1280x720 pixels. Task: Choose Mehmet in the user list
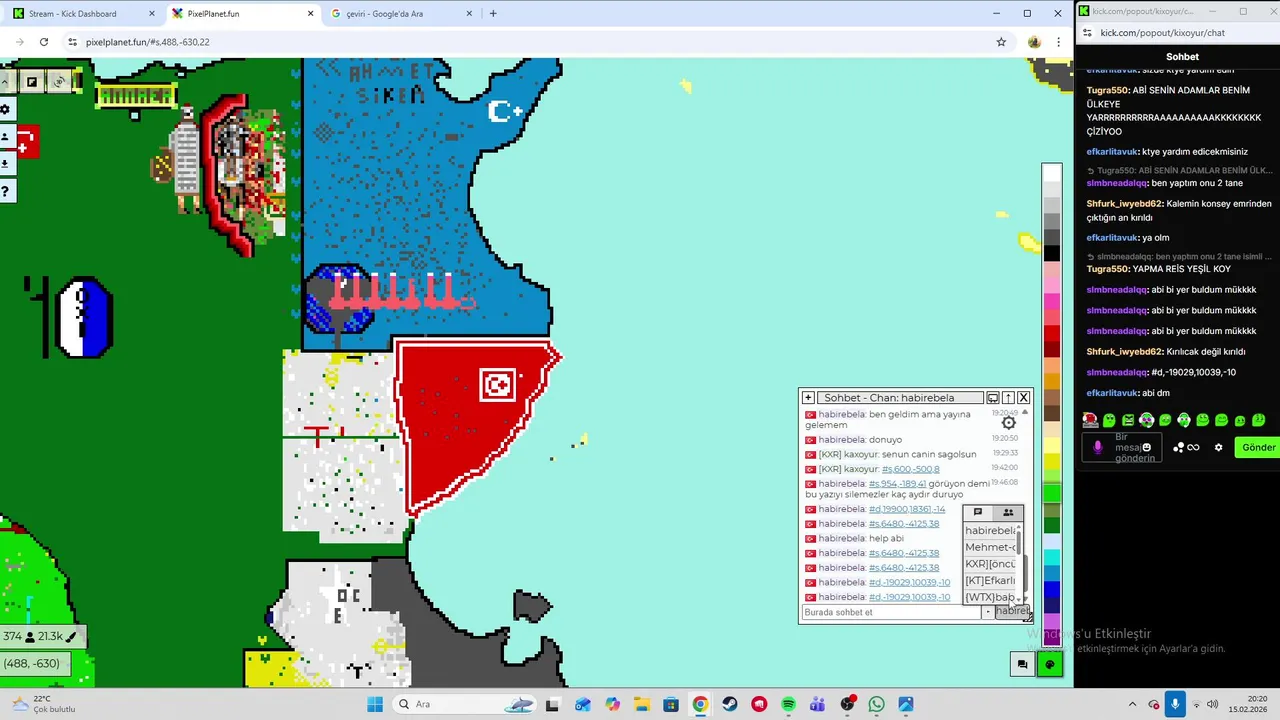[990, 547]
